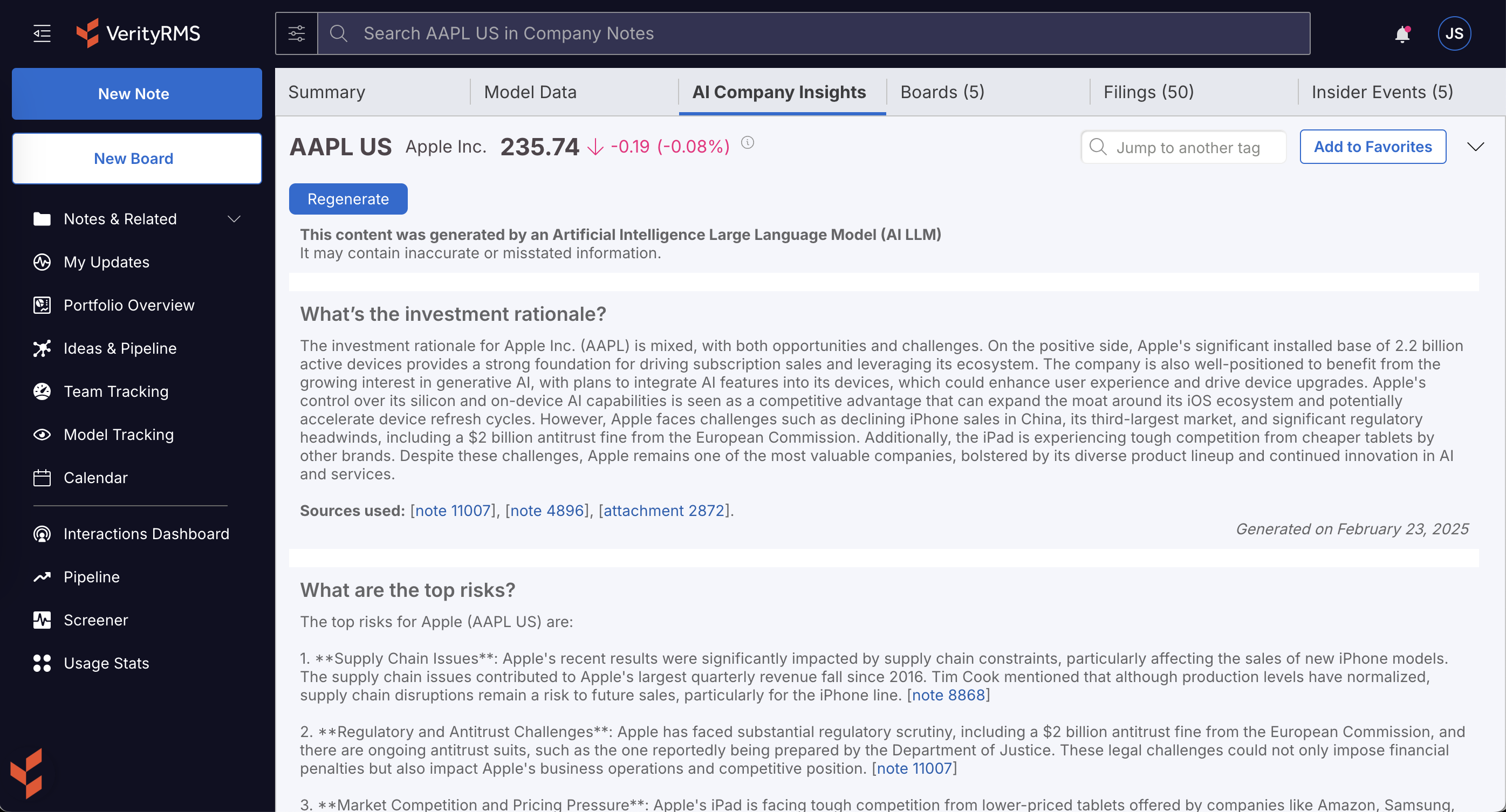The width and height of the screenshot is (1506, 812).
Task: Open the attachment 2872 source link
Action: [663, 511]
